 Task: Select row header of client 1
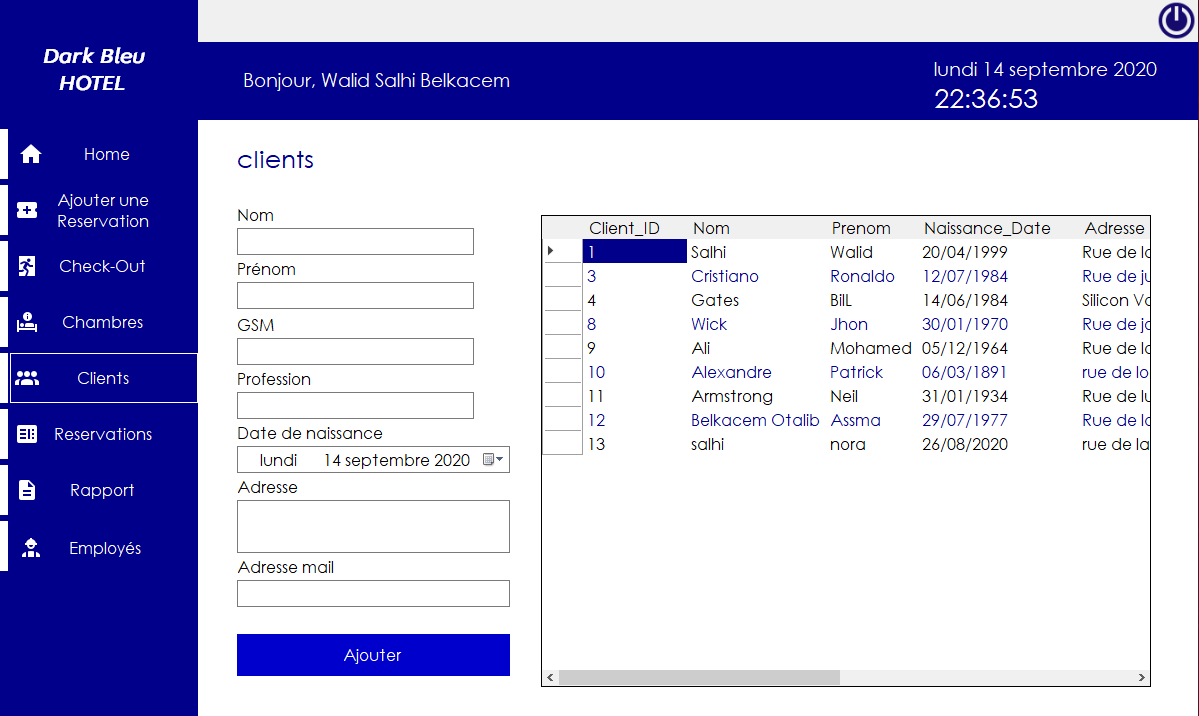[x=563, y=251]
